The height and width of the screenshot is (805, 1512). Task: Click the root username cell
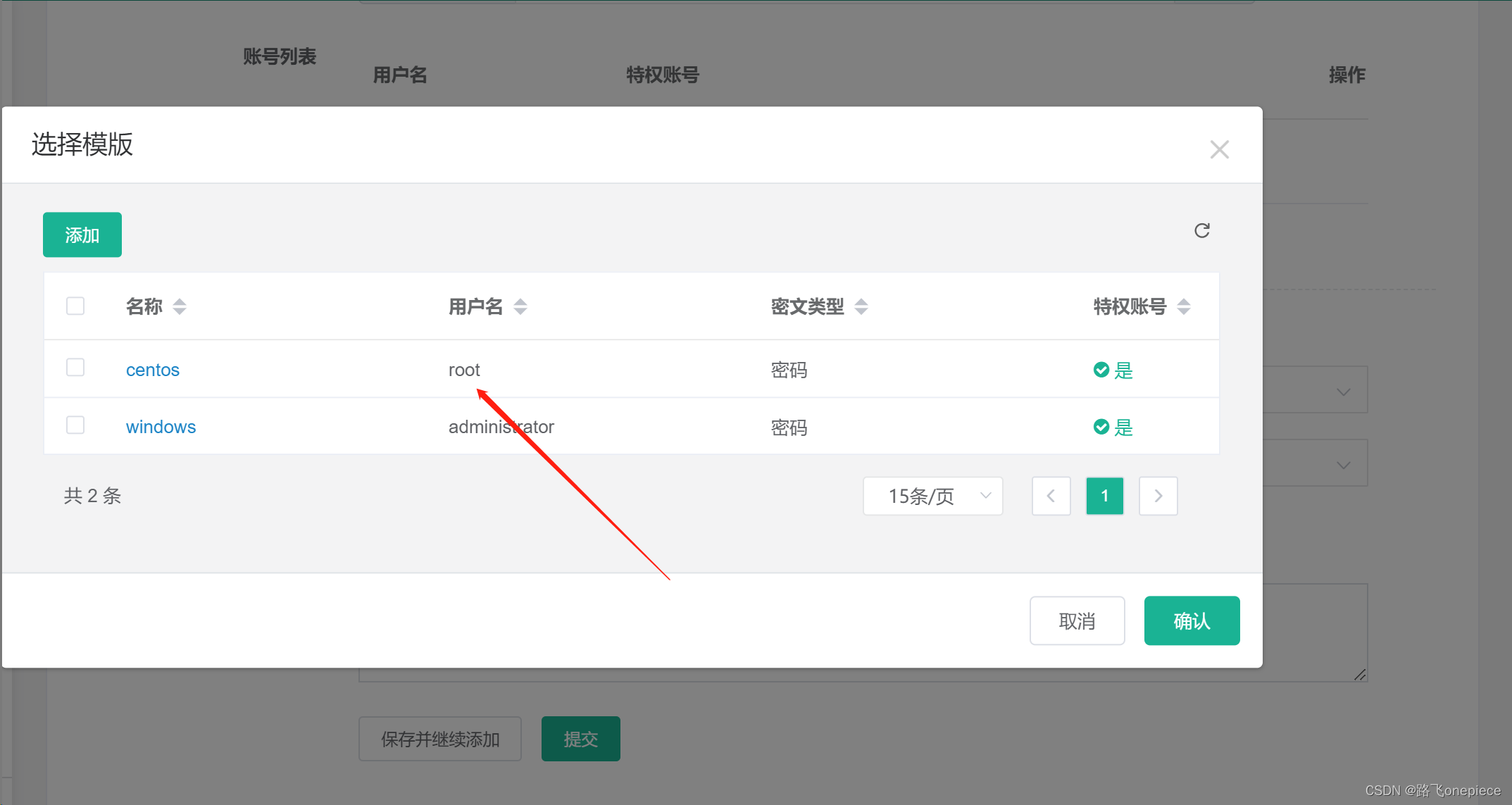tap(464, 370)
